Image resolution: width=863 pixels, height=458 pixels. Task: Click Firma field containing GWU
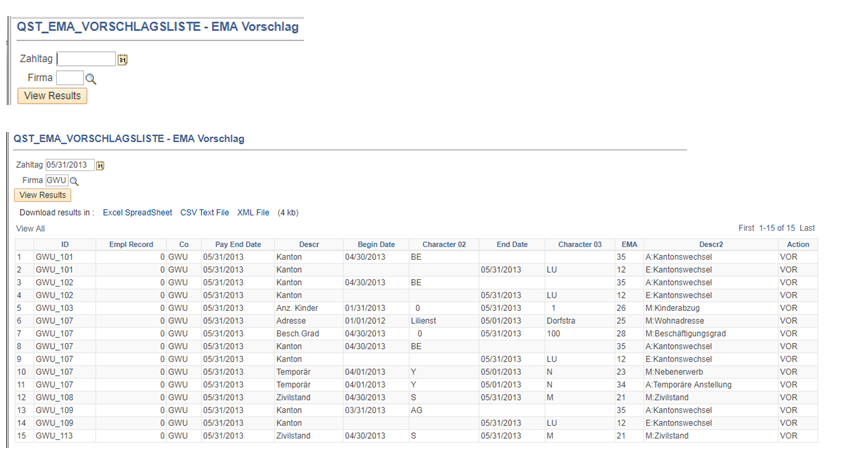(x=57, y=180)
